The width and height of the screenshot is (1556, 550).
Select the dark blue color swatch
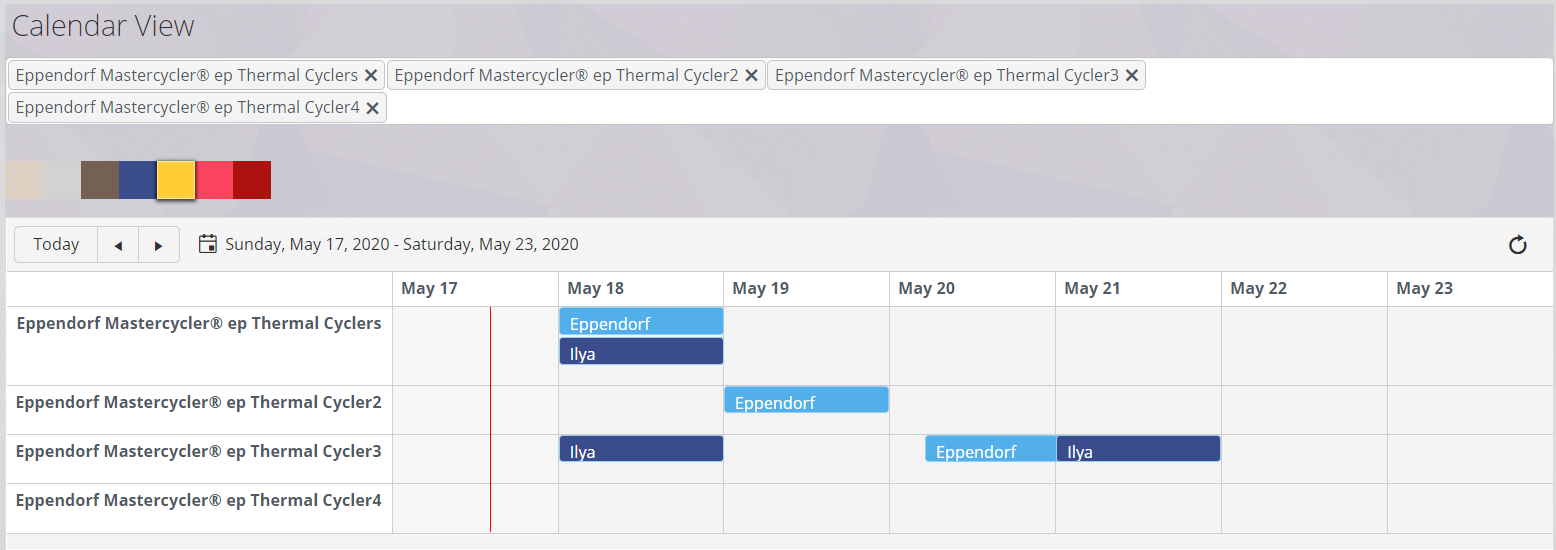click(138, 180)
